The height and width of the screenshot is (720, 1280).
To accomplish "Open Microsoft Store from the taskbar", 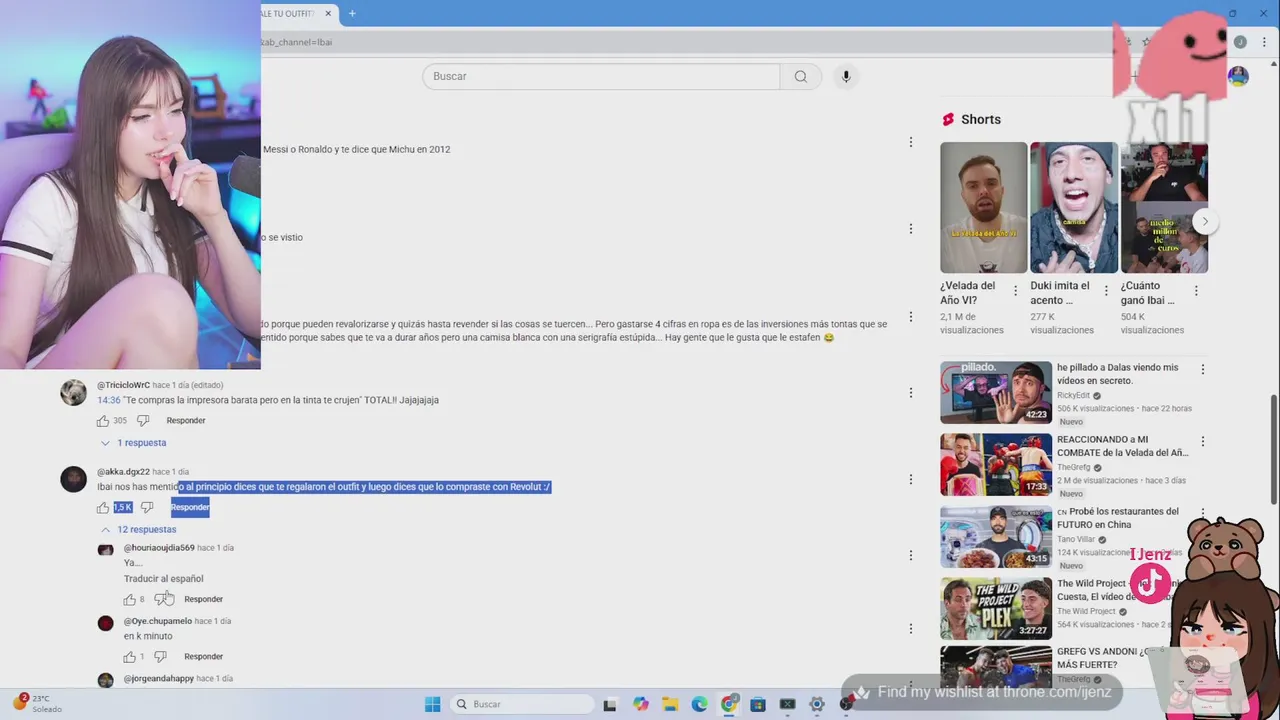I will click(758, 704).
